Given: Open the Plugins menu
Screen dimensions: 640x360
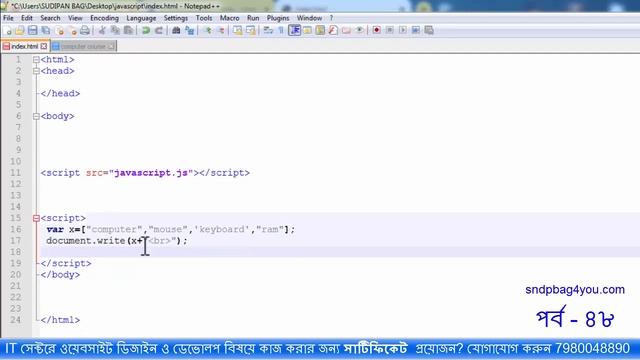Looking at the screenshot, I should click(278, 18).
